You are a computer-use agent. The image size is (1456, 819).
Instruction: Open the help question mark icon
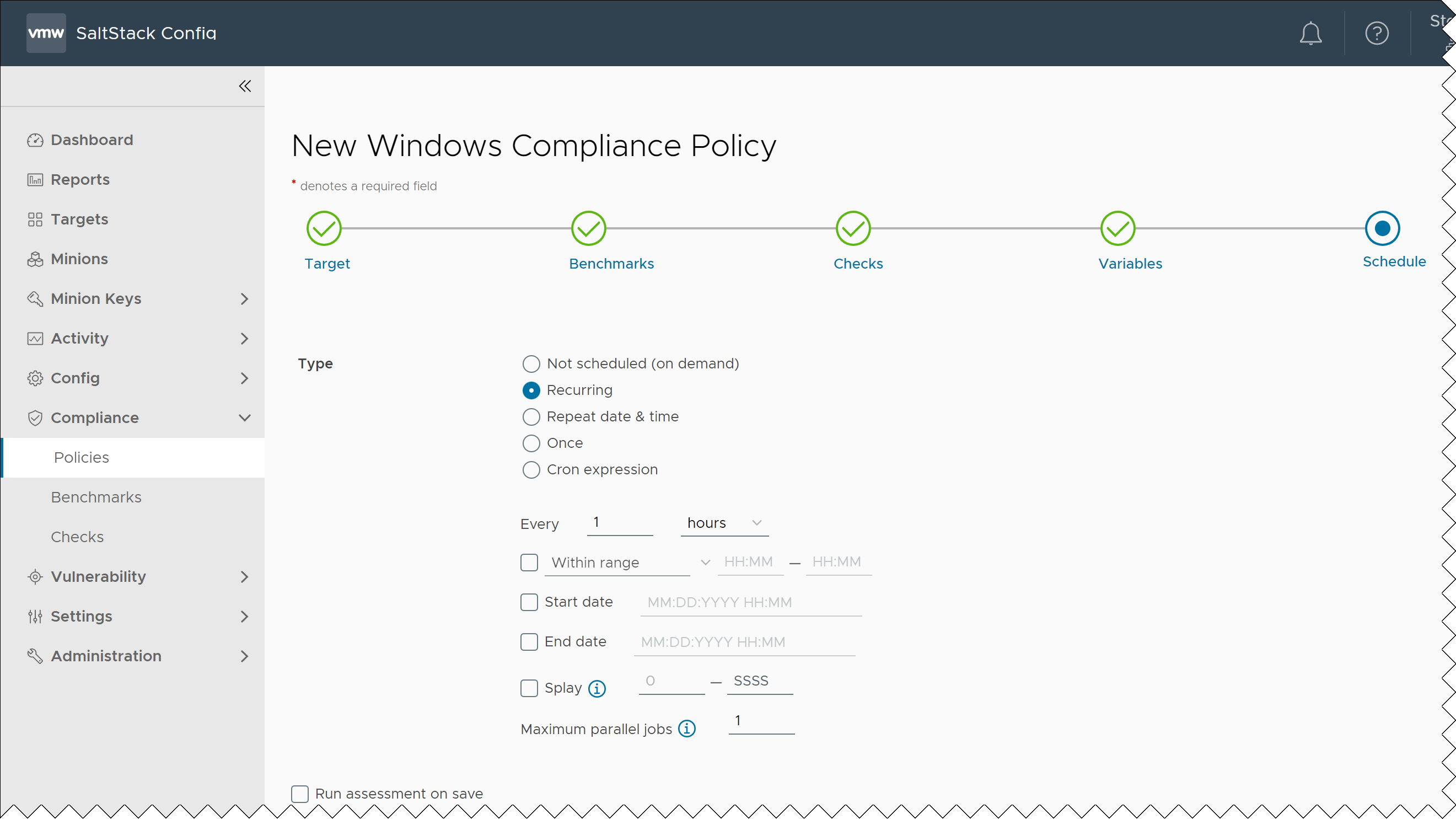(1376, 34)
